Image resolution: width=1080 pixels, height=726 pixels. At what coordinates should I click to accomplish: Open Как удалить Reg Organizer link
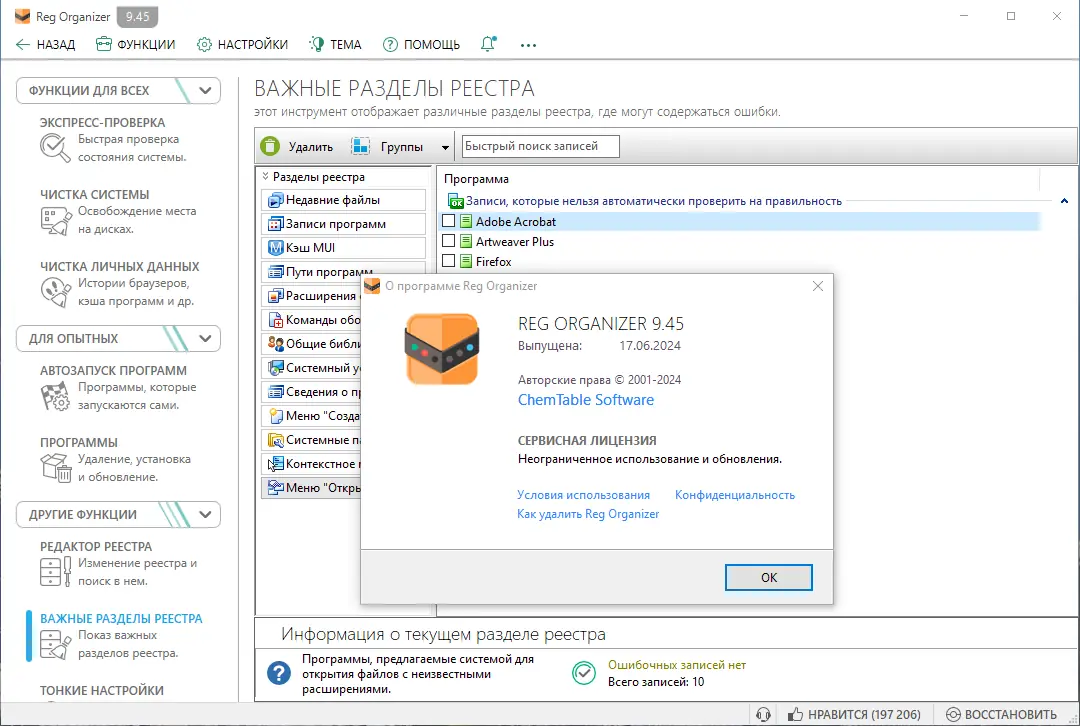(588, 514)
